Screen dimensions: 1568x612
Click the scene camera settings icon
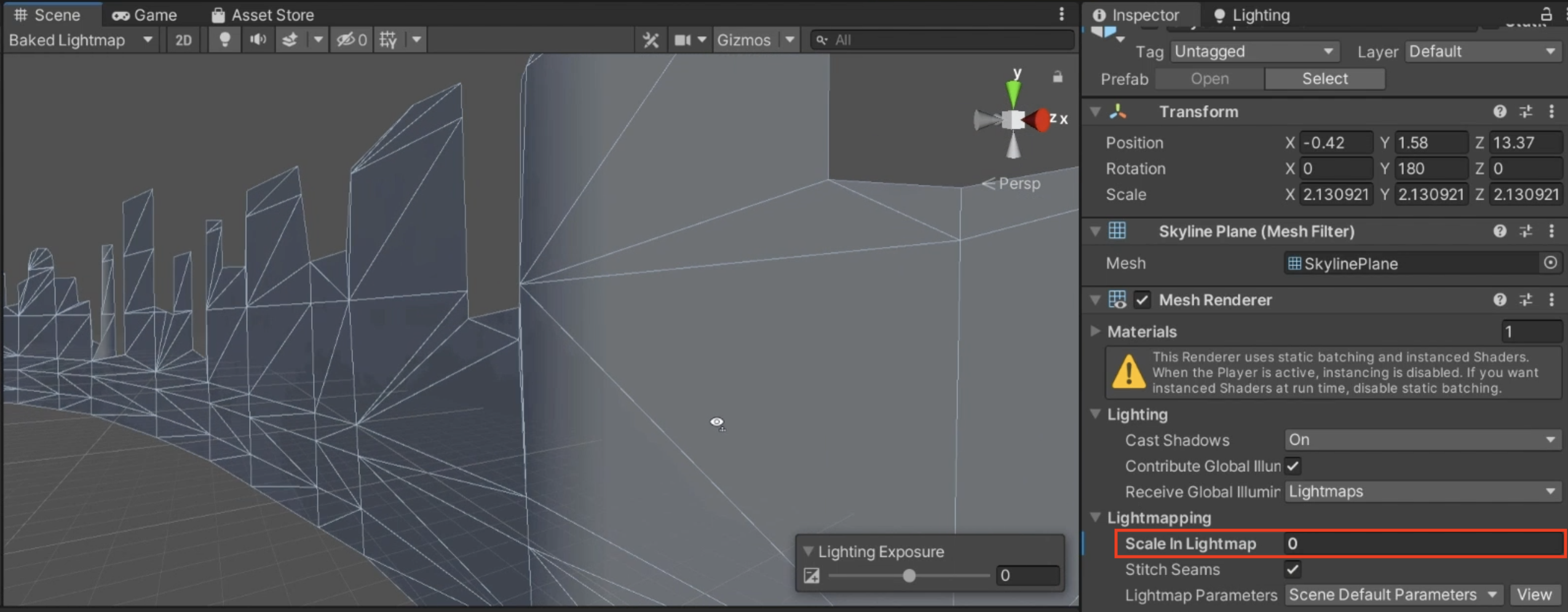point(683,40)
